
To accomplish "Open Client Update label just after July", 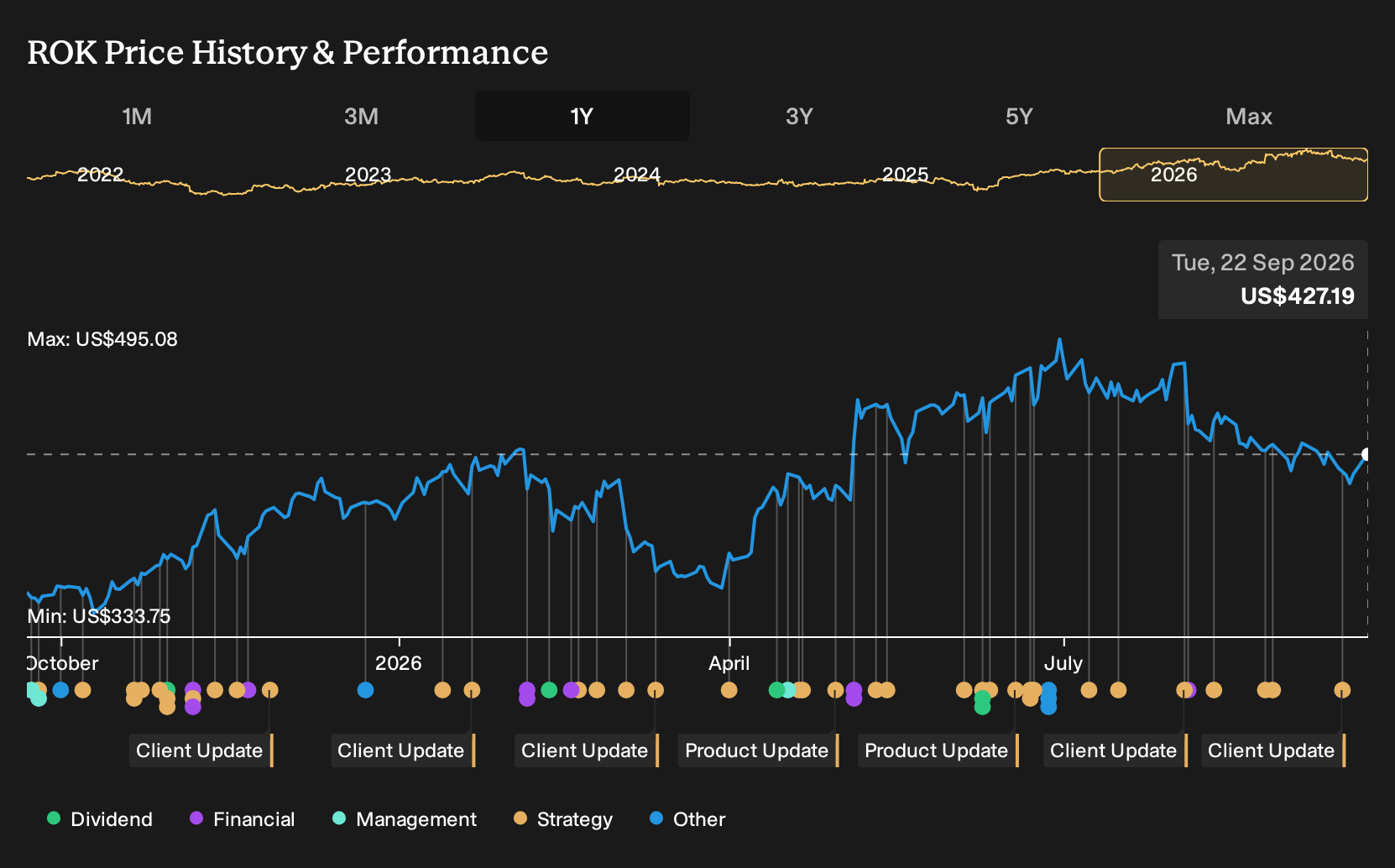I will click(1115, 750).
